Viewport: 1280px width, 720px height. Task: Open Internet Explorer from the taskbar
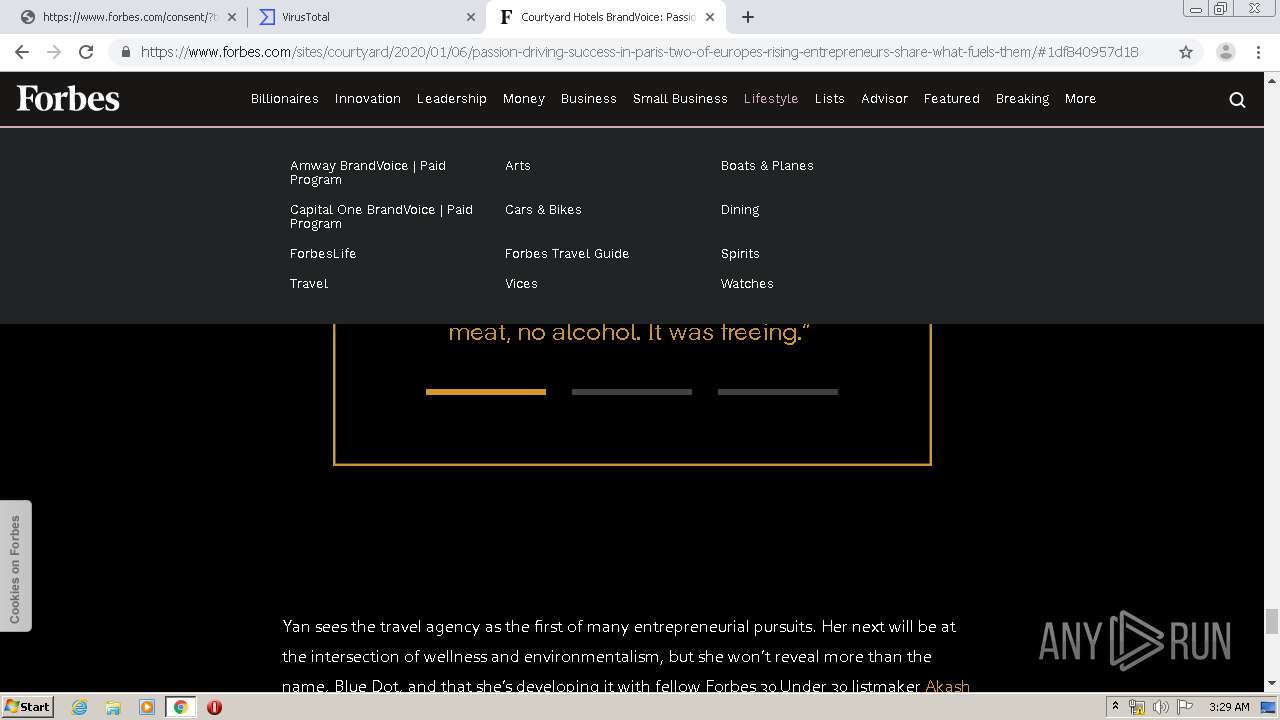pos(80,707)
